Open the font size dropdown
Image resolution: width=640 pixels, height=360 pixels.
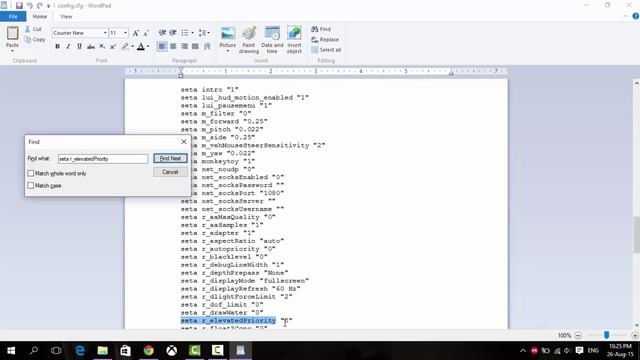[125, 33]
